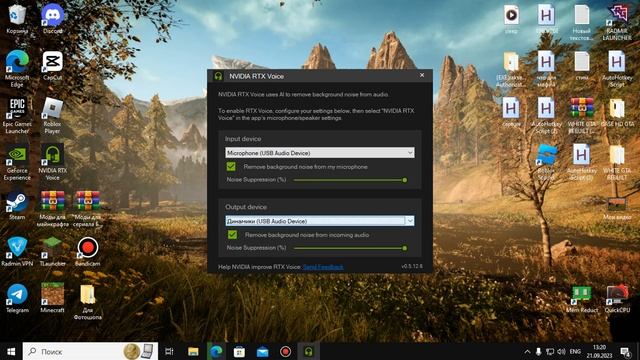Select the Steam desktop shortcut
The image size is (640, 360).
[17, 205]
